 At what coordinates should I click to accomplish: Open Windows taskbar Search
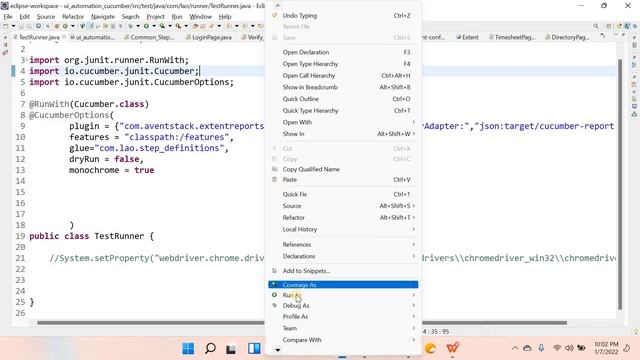coord(210,349)
